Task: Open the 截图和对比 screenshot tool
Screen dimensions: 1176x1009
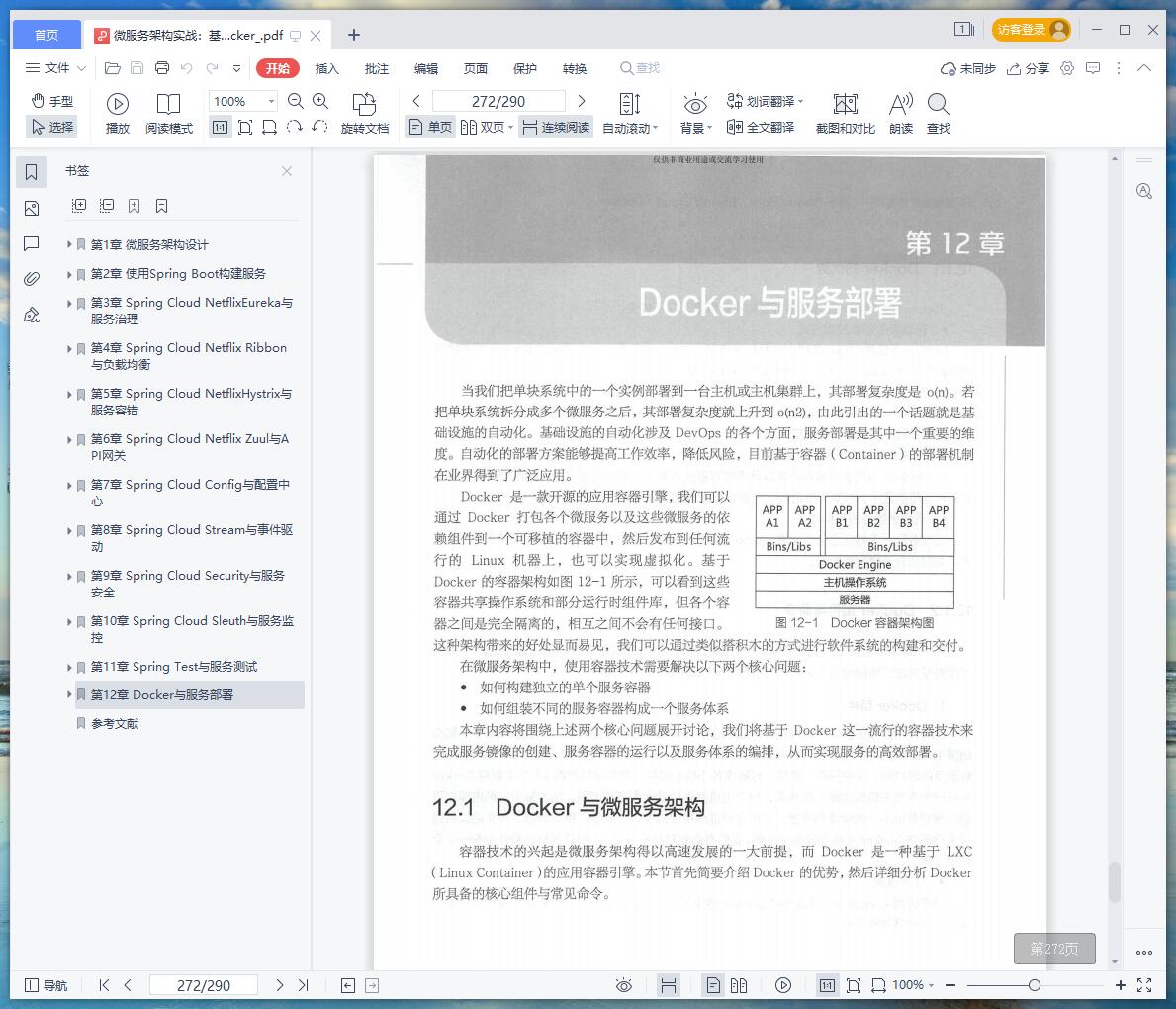Action: tap(846, 114)
